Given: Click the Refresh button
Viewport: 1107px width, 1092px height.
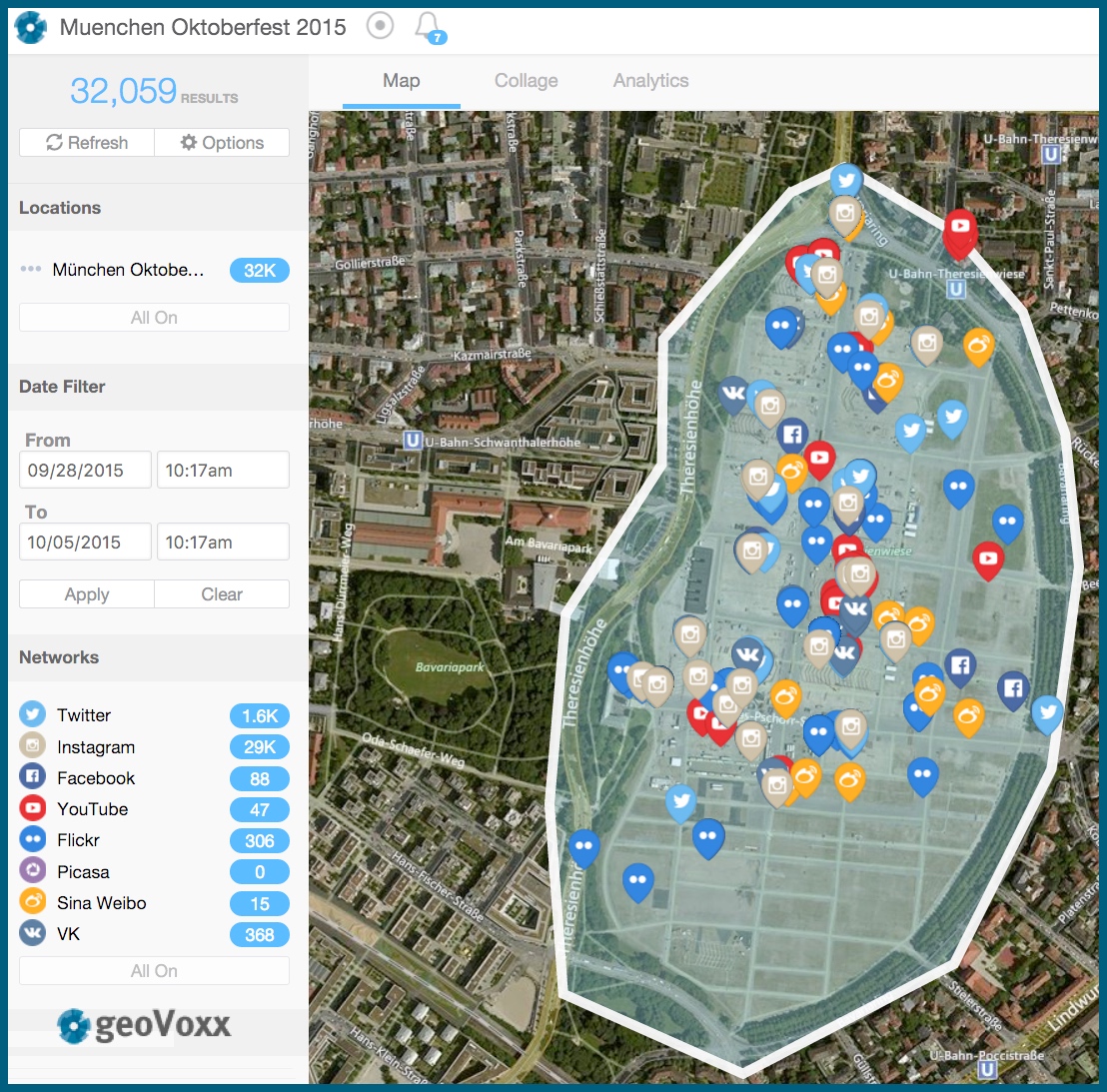Looking at the screenshot, I should [x=87, y=142].
